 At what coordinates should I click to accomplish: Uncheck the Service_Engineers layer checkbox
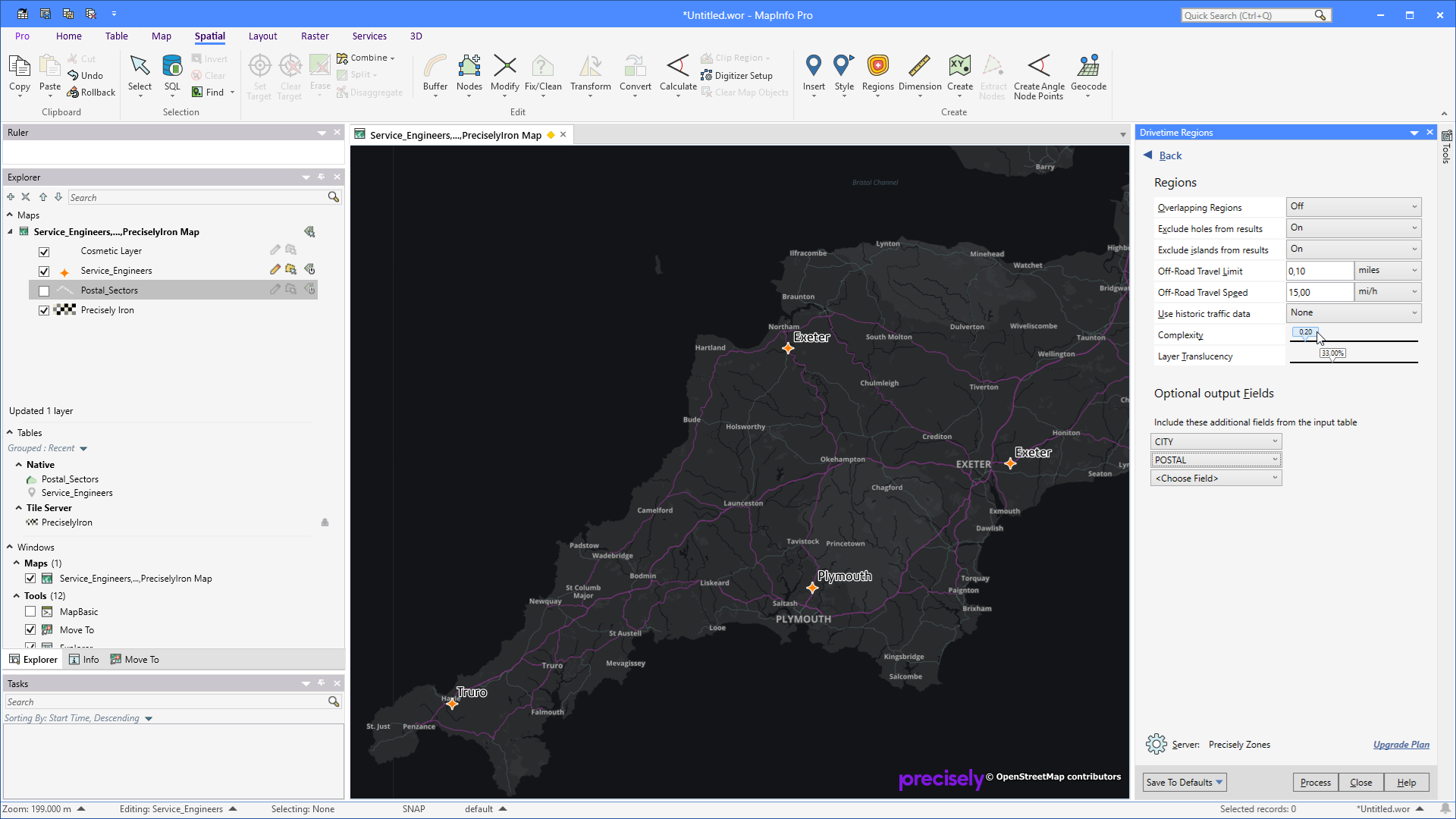[44, 271]
